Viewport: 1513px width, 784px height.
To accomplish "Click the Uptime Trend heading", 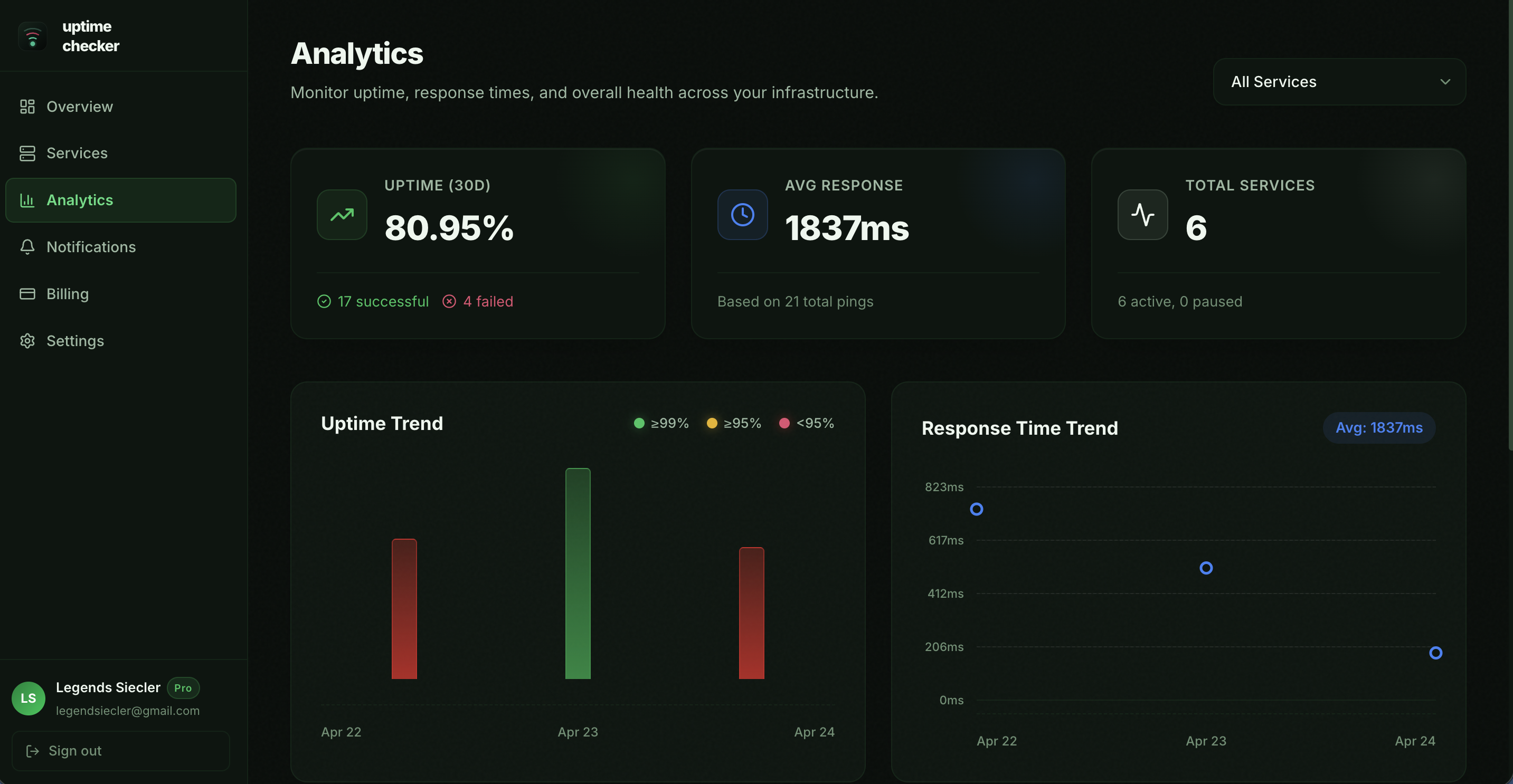I will click(x=382, y=424).
